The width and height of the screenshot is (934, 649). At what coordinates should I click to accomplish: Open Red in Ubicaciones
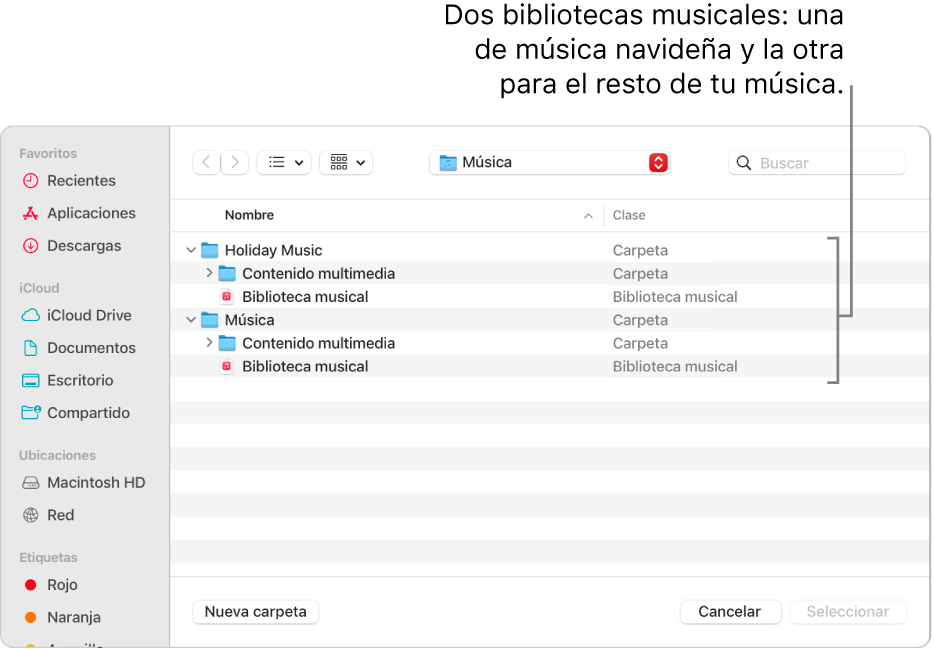[x=59, y=515]
